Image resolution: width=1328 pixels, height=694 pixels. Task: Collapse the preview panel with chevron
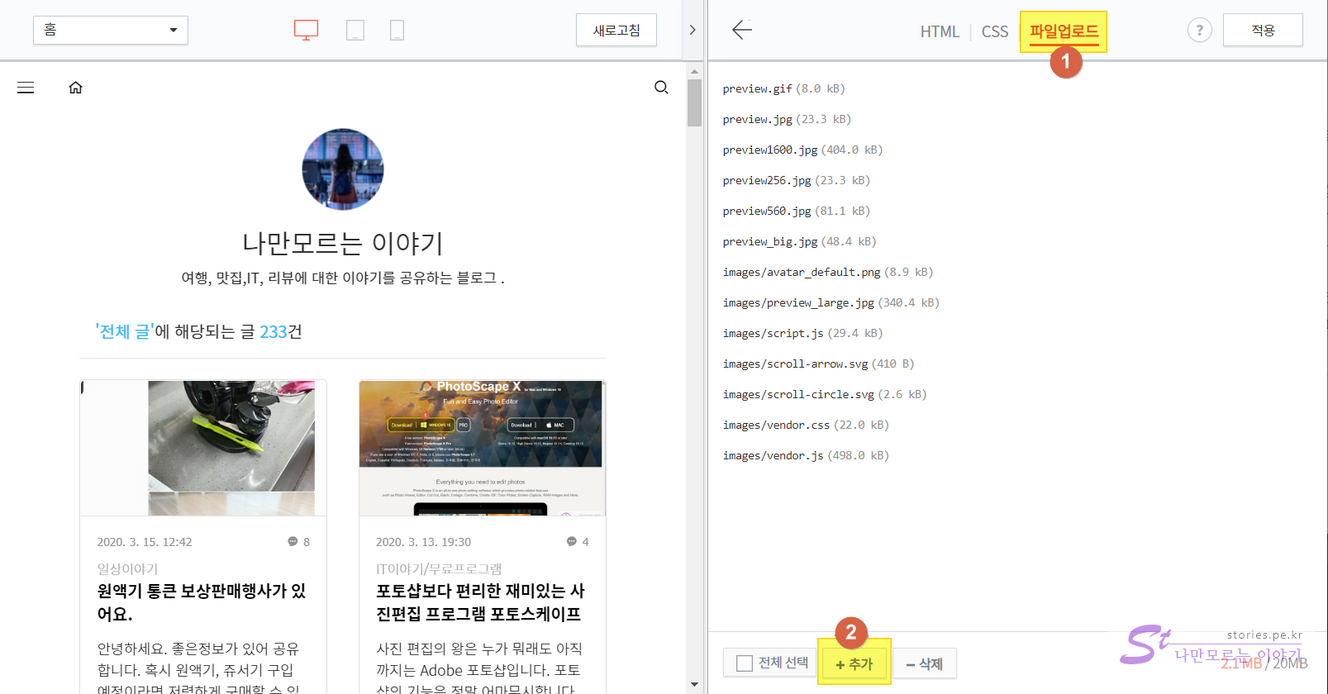click(692, 30)
